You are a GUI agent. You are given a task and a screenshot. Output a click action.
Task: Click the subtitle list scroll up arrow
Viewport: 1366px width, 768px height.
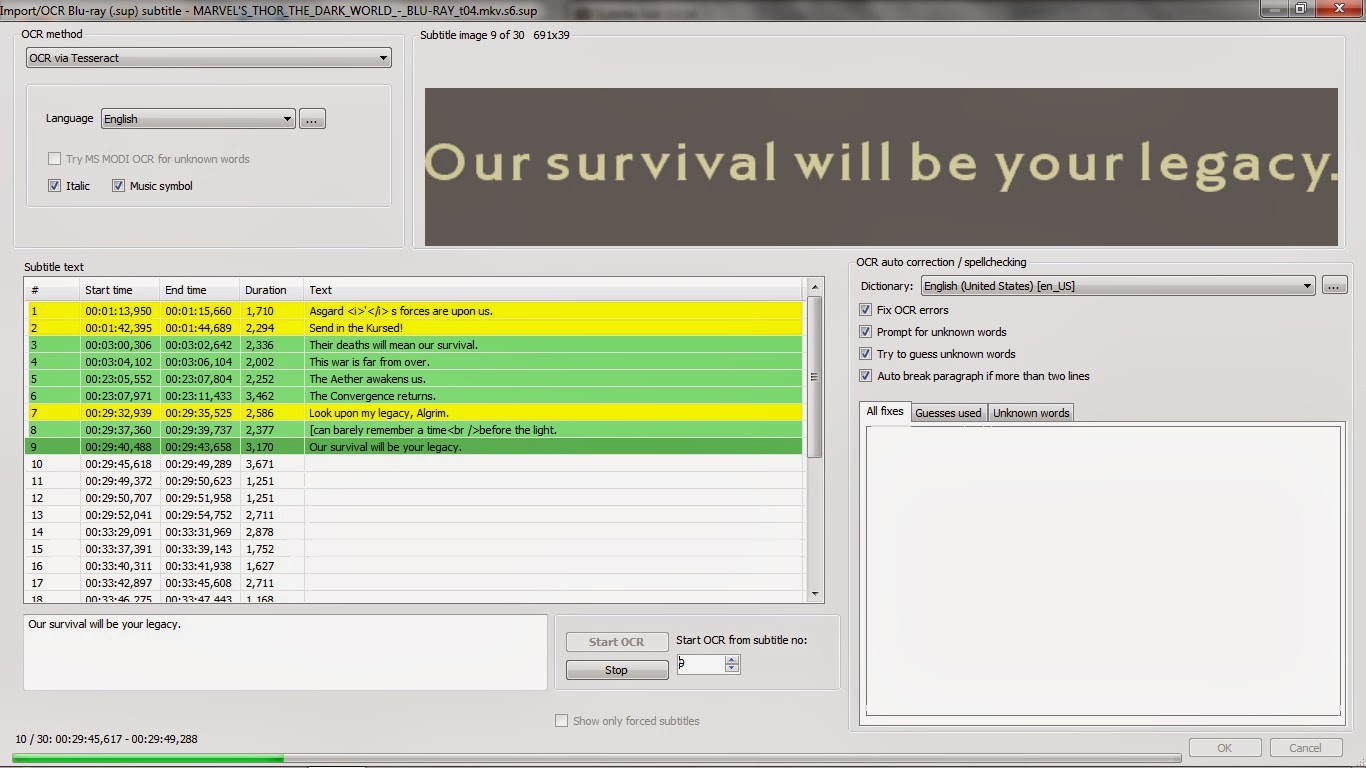(x=815, y=286)
